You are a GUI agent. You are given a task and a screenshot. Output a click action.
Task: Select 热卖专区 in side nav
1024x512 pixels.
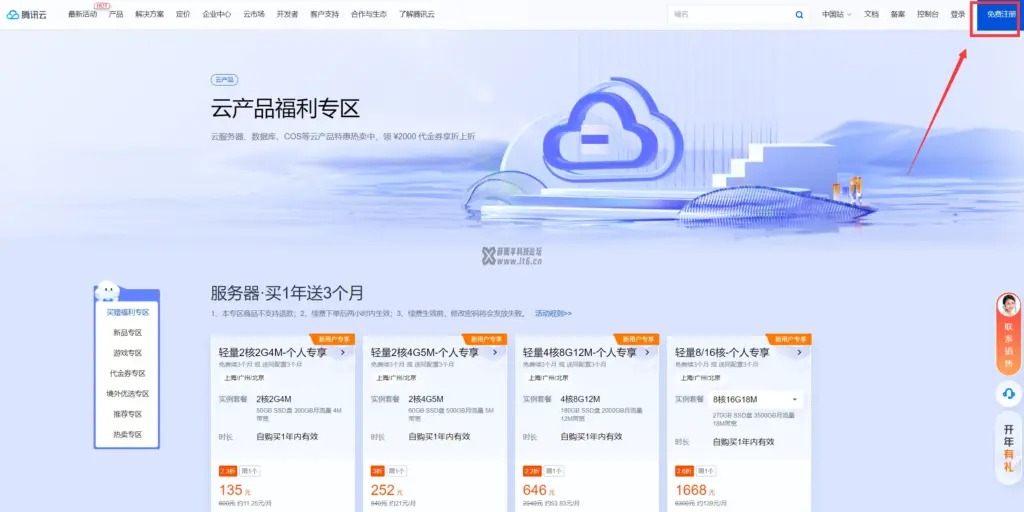pyautogui.click(x=127, y=434)
